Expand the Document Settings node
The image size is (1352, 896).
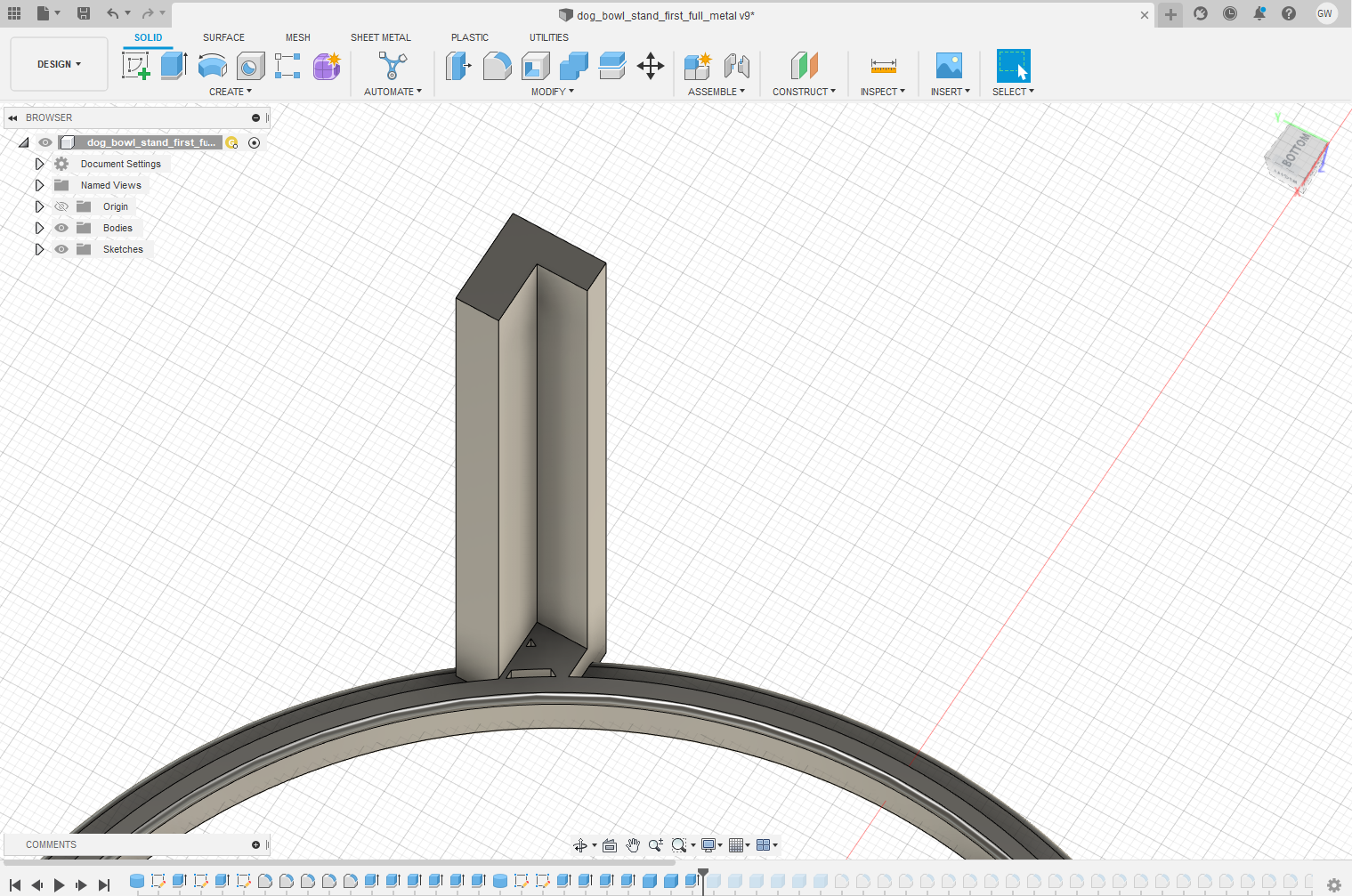point(39,164)
